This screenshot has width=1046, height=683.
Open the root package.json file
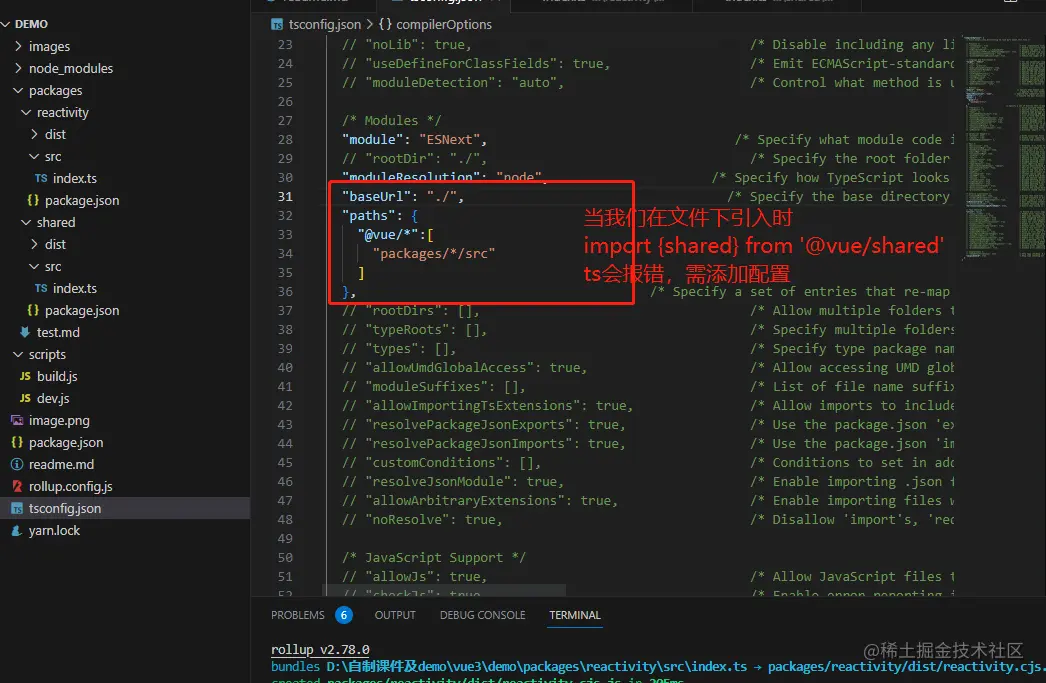point(66,442)
